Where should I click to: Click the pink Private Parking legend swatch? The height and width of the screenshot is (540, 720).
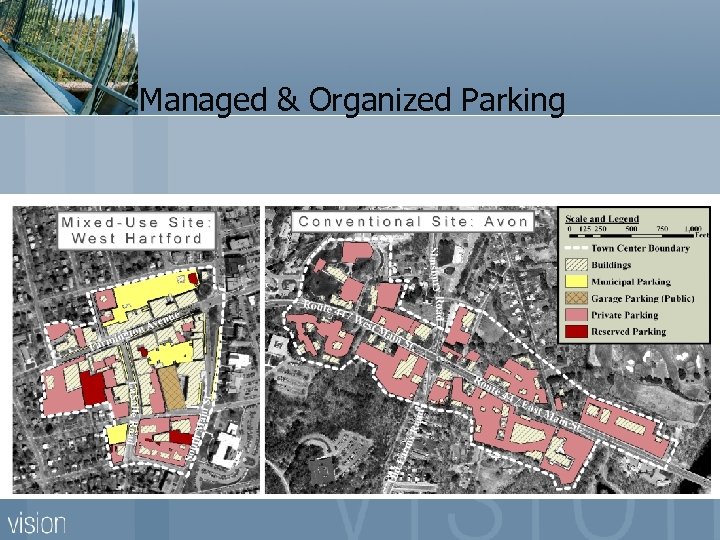(x=576, y=315)
